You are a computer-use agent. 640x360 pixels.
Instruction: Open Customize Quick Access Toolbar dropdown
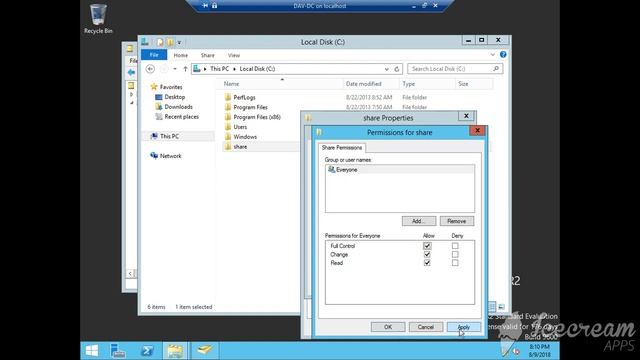(x=179, y=42)
